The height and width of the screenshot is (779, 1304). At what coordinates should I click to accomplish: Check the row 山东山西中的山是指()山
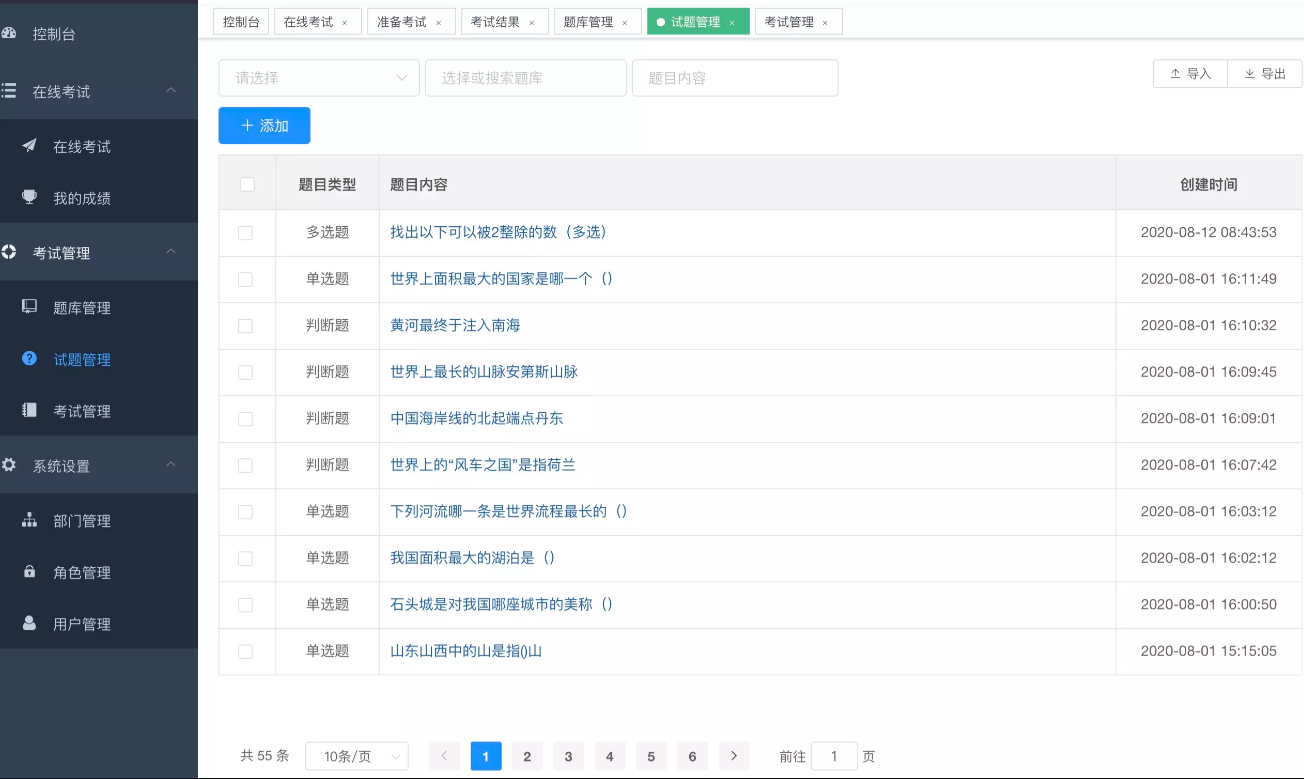(245, 651)
